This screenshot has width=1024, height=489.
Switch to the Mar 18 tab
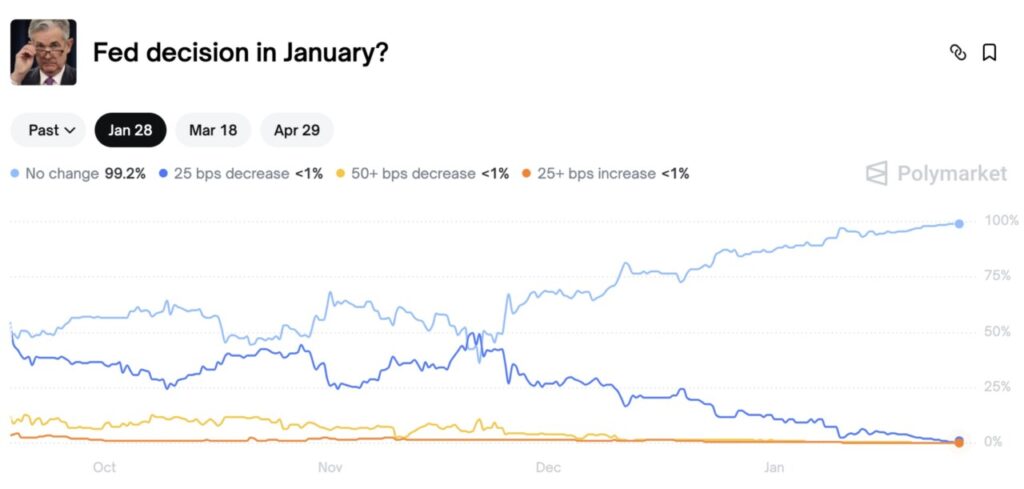(x=213, y=130)
